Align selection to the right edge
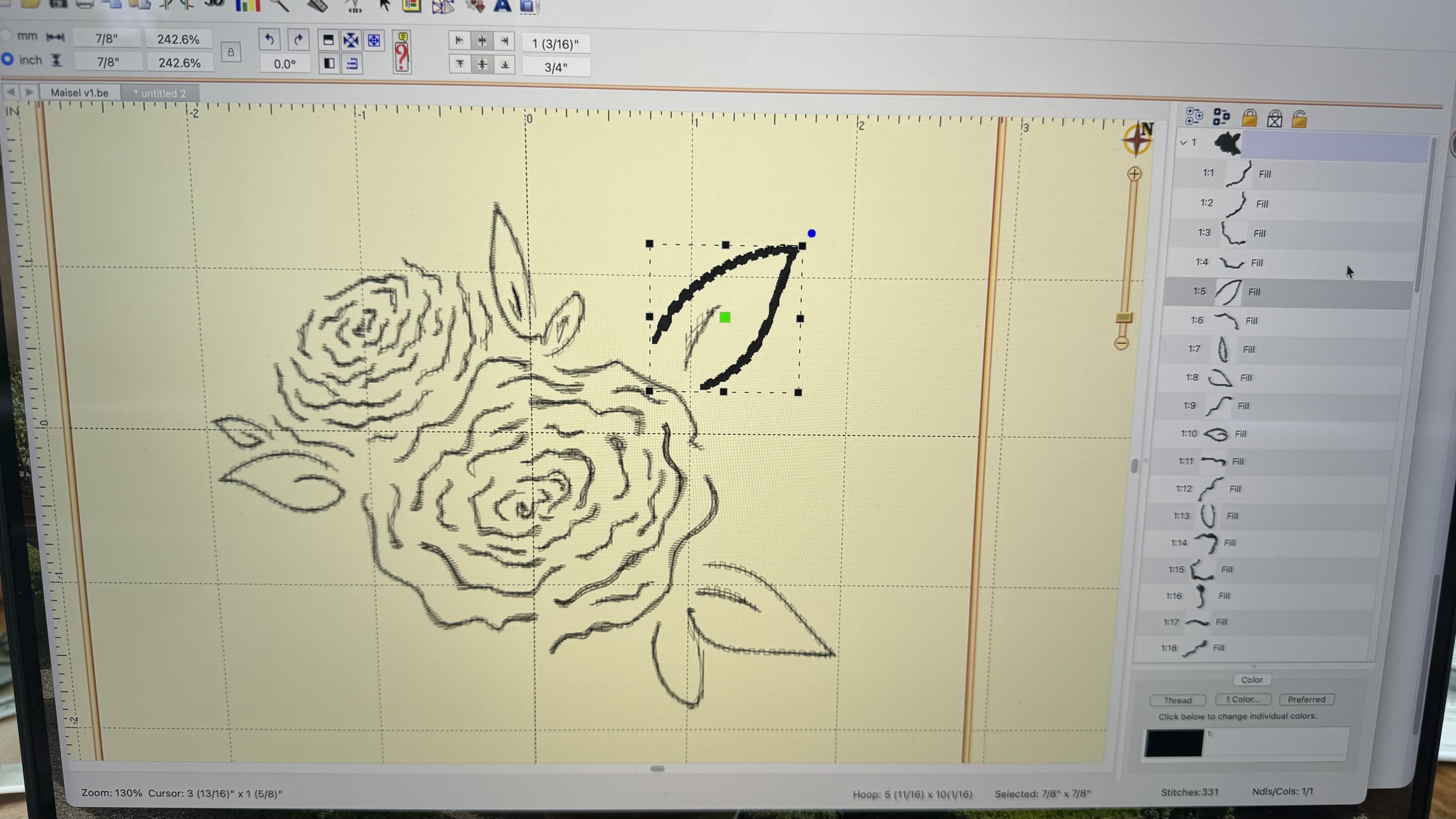The height and width of the screenshot is (819, 1456). 505,41
